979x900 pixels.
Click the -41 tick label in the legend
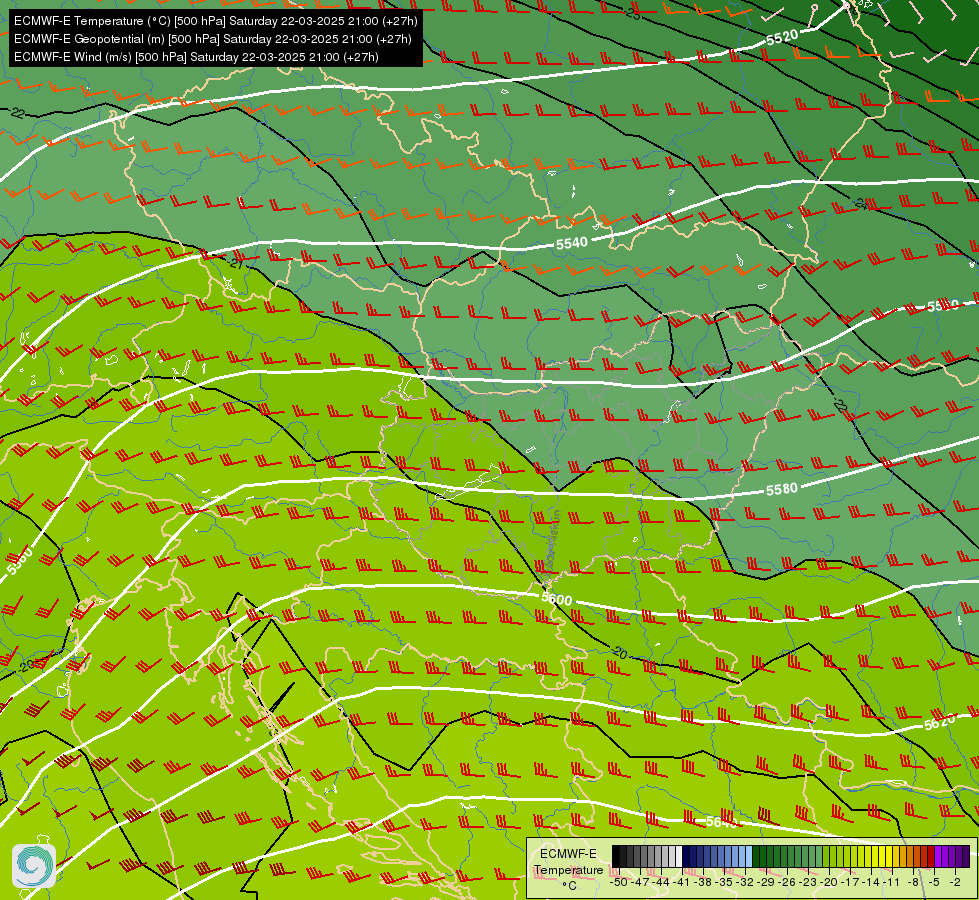(682, 882)
